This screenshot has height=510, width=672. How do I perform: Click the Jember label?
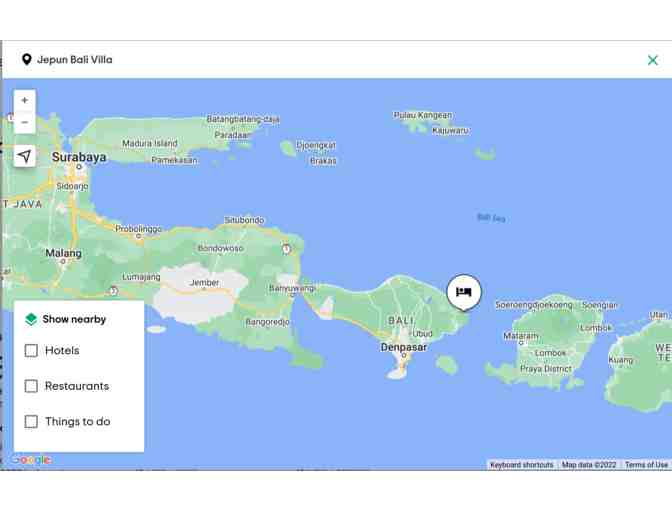coord(204,283)
